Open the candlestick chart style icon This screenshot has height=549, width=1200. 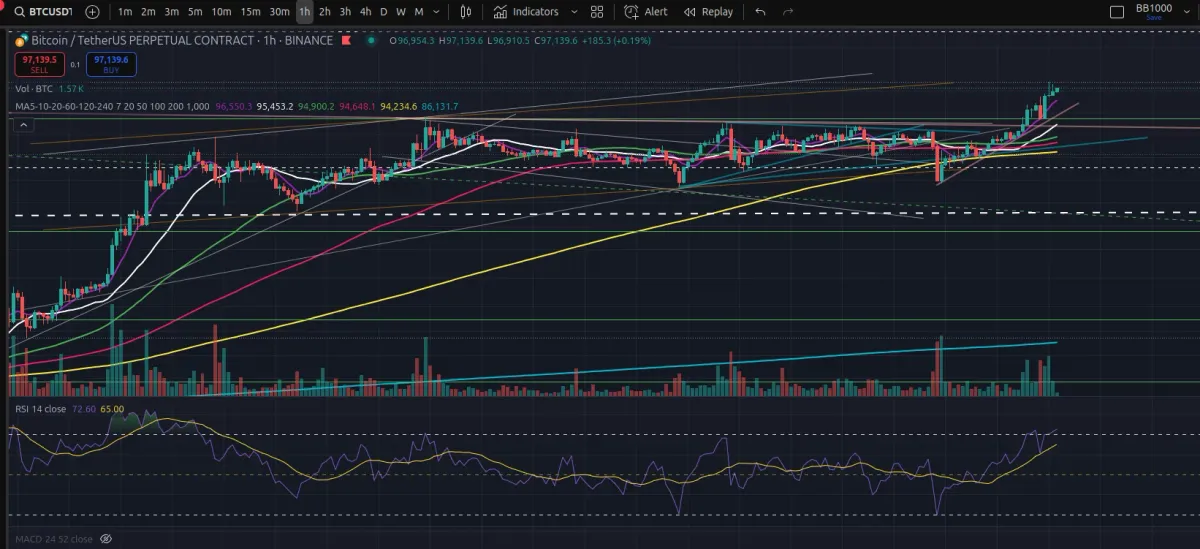(466, 12)
